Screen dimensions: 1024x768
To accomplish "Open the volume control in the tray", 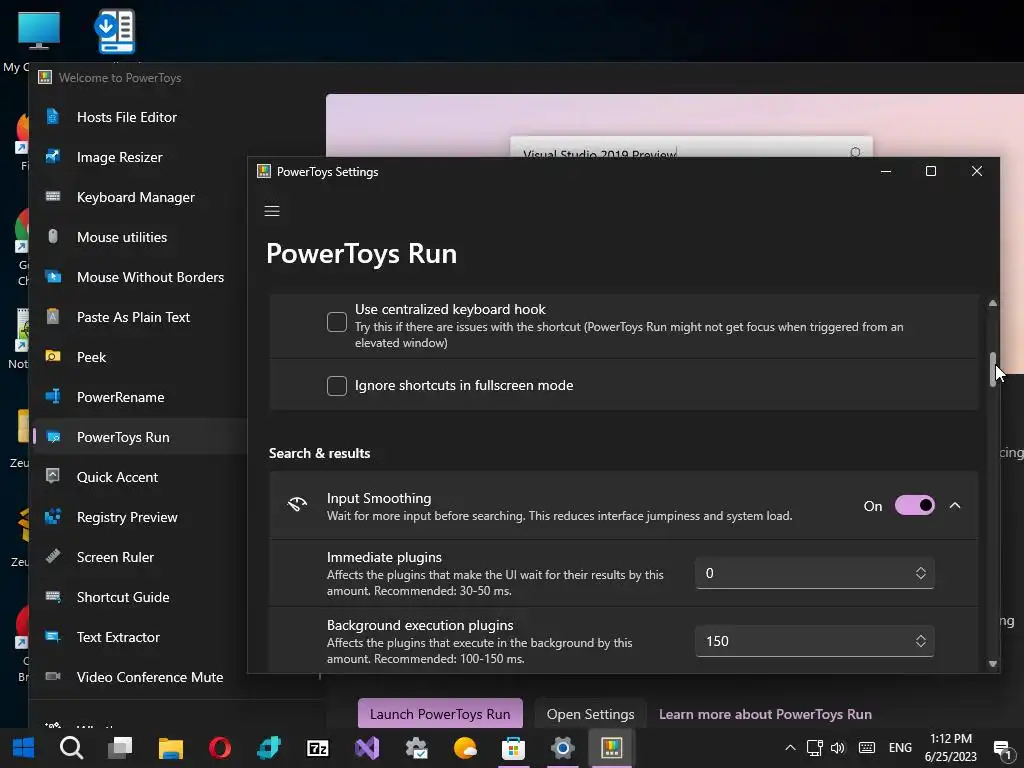I will (x=838, y=748).
